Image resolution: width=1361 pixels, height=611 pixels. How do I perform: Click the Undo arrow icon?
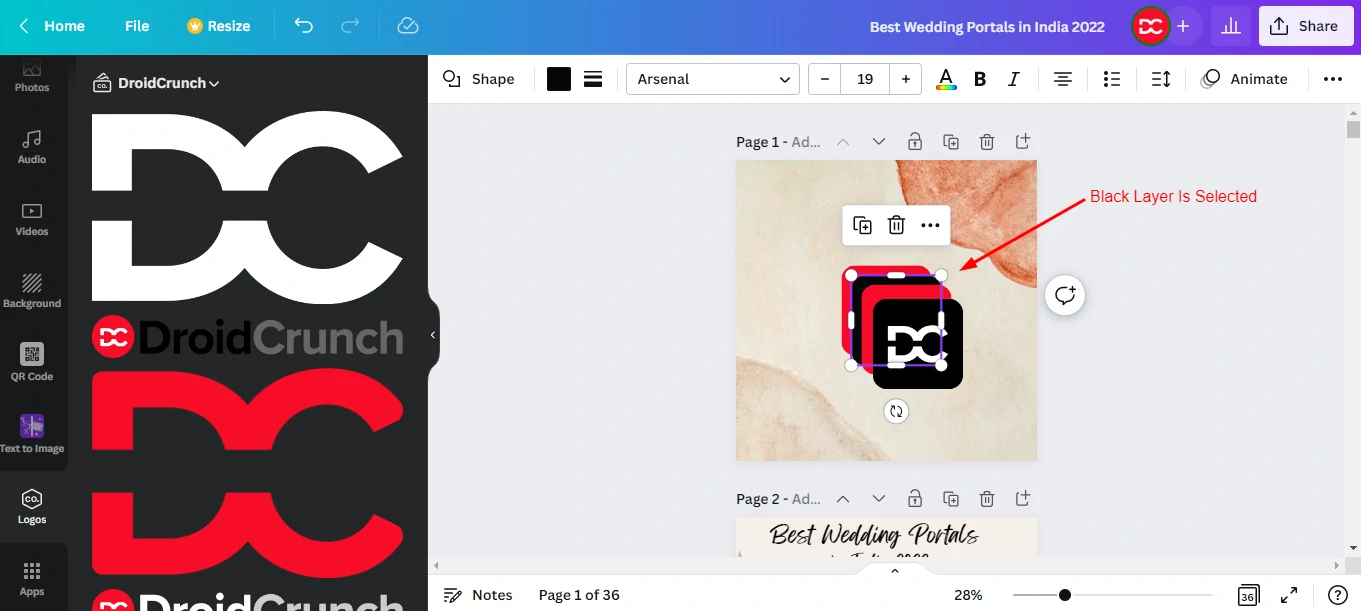304,26
